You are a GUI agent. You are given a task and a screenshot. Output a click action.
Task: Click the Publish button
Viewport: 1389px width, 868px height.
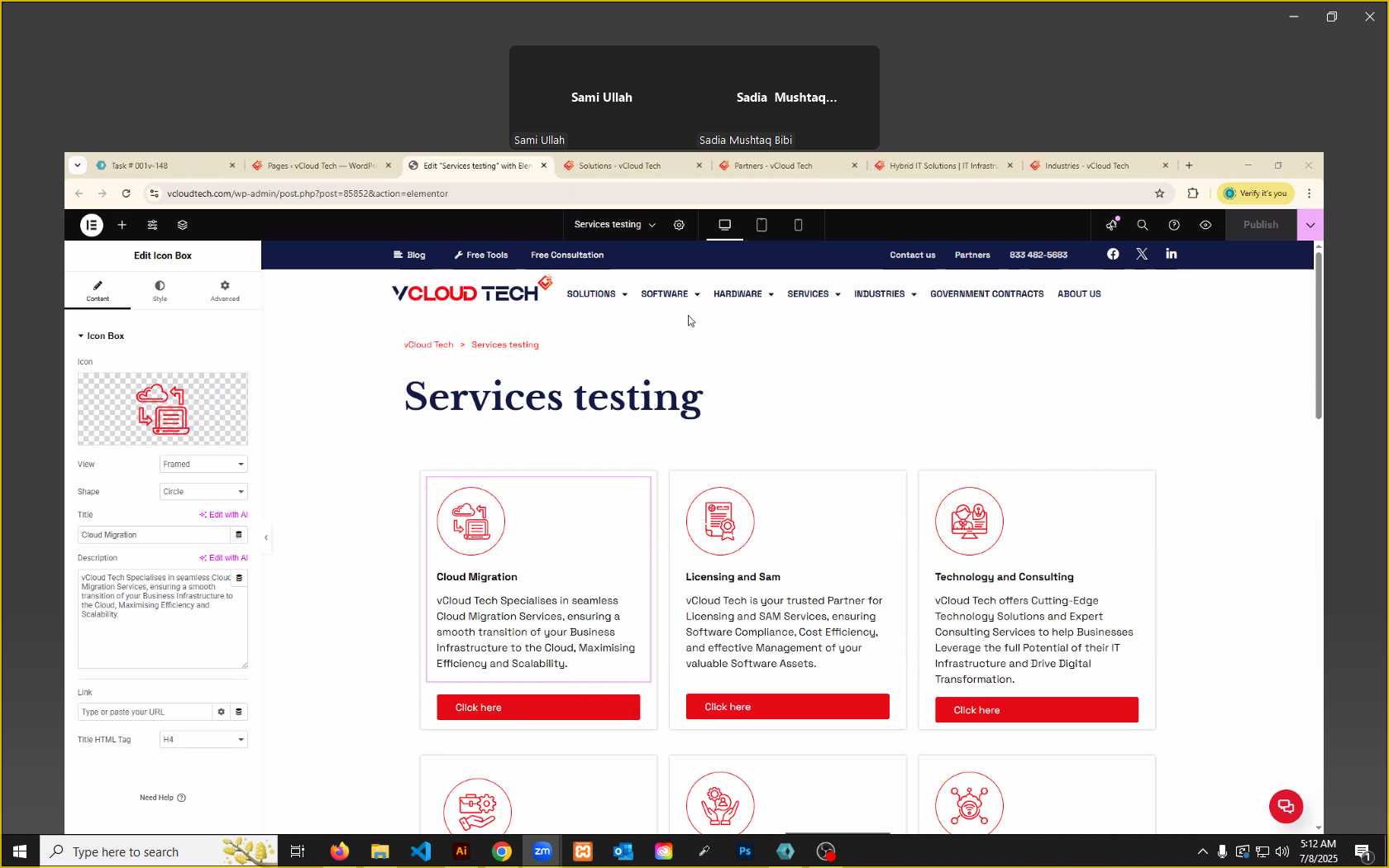click(x=1260, y=225)
